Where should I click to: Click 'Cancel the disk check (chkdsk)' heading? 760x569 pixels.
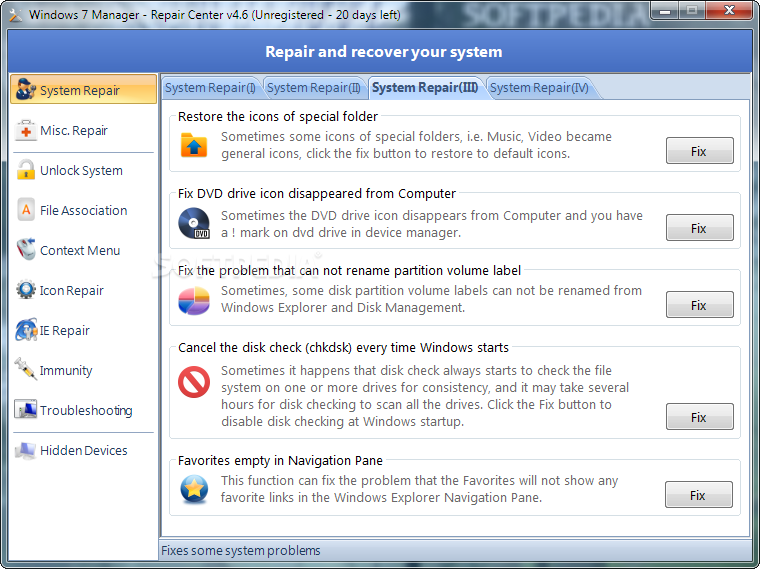(x=343, y=348)
